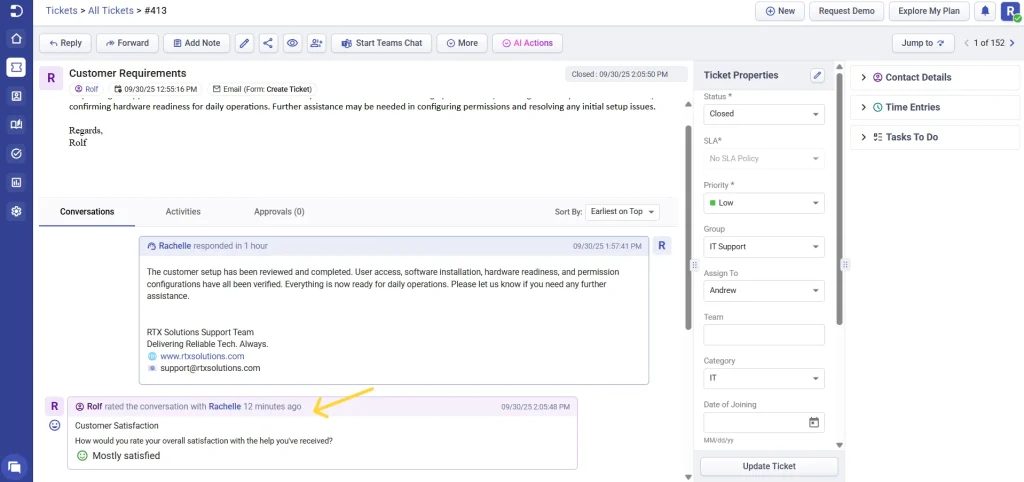Switch to the Conversations tab
This screenshot has height=482, width=1024.
tap(87, 212)
